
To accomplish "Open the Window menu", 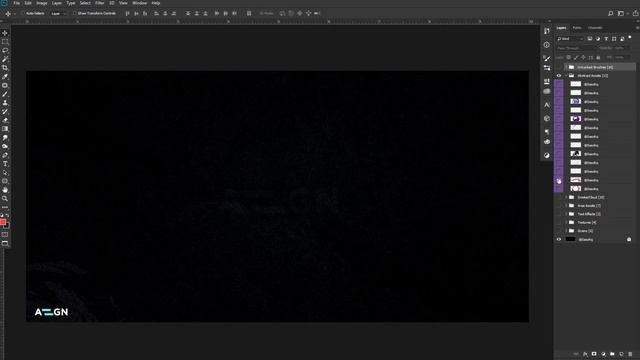I will [139, 3].
